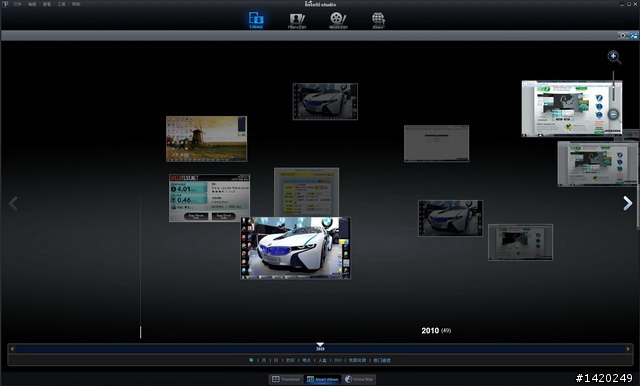Viewport: 640px width, 386px height.
Task: Sort albums by month (月)
Action: pyautogui.click(x=264, y=360)
